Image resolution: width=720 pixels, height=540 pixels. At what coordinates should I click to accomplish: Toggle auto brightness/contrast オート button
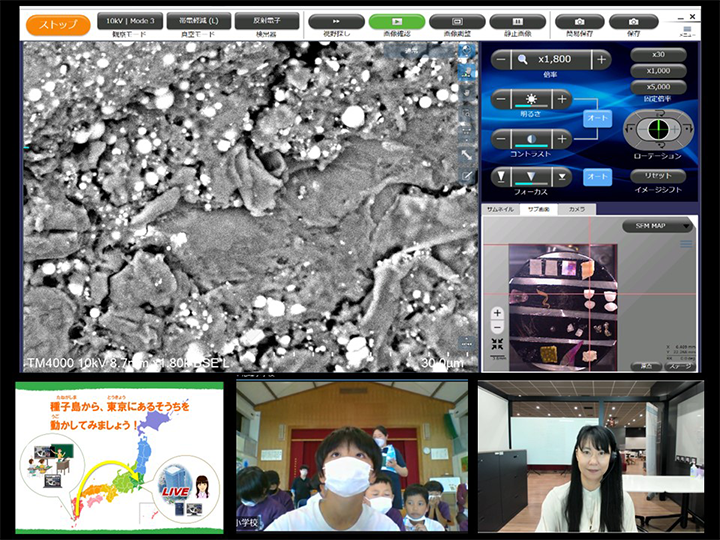[x=597, y=119]
